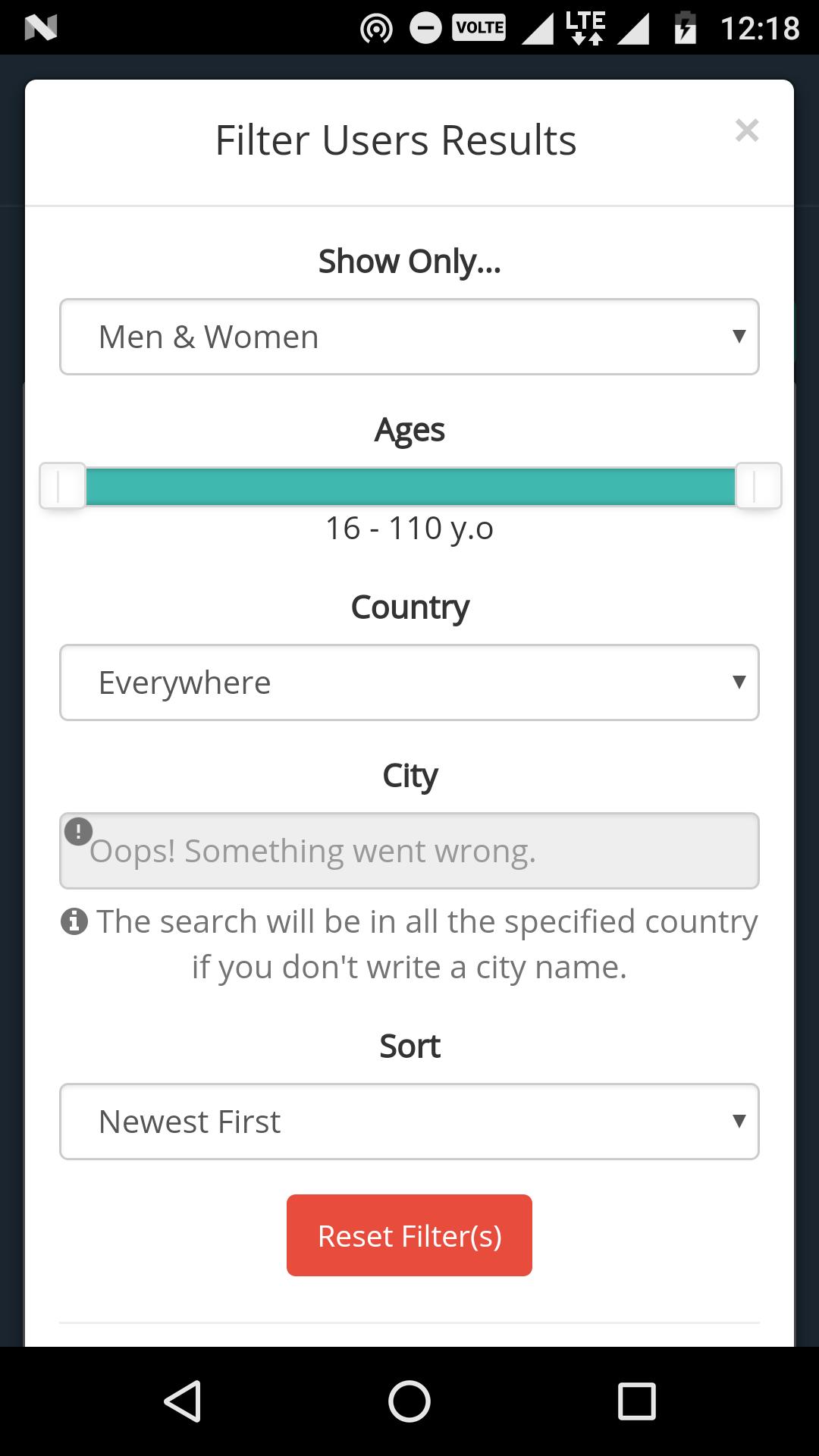Click the Country dropdown arrow
This screenshot has height=1456, width=819.
739,682
